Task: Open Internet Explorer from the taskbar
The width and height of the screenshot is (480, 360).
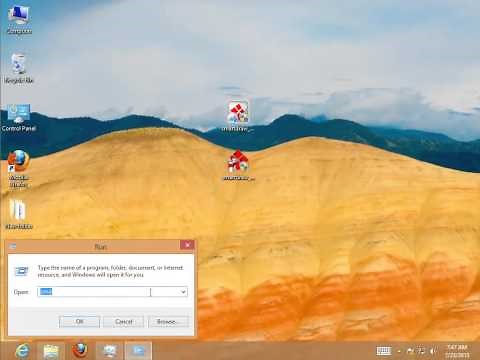Action: tap(23, 351)
